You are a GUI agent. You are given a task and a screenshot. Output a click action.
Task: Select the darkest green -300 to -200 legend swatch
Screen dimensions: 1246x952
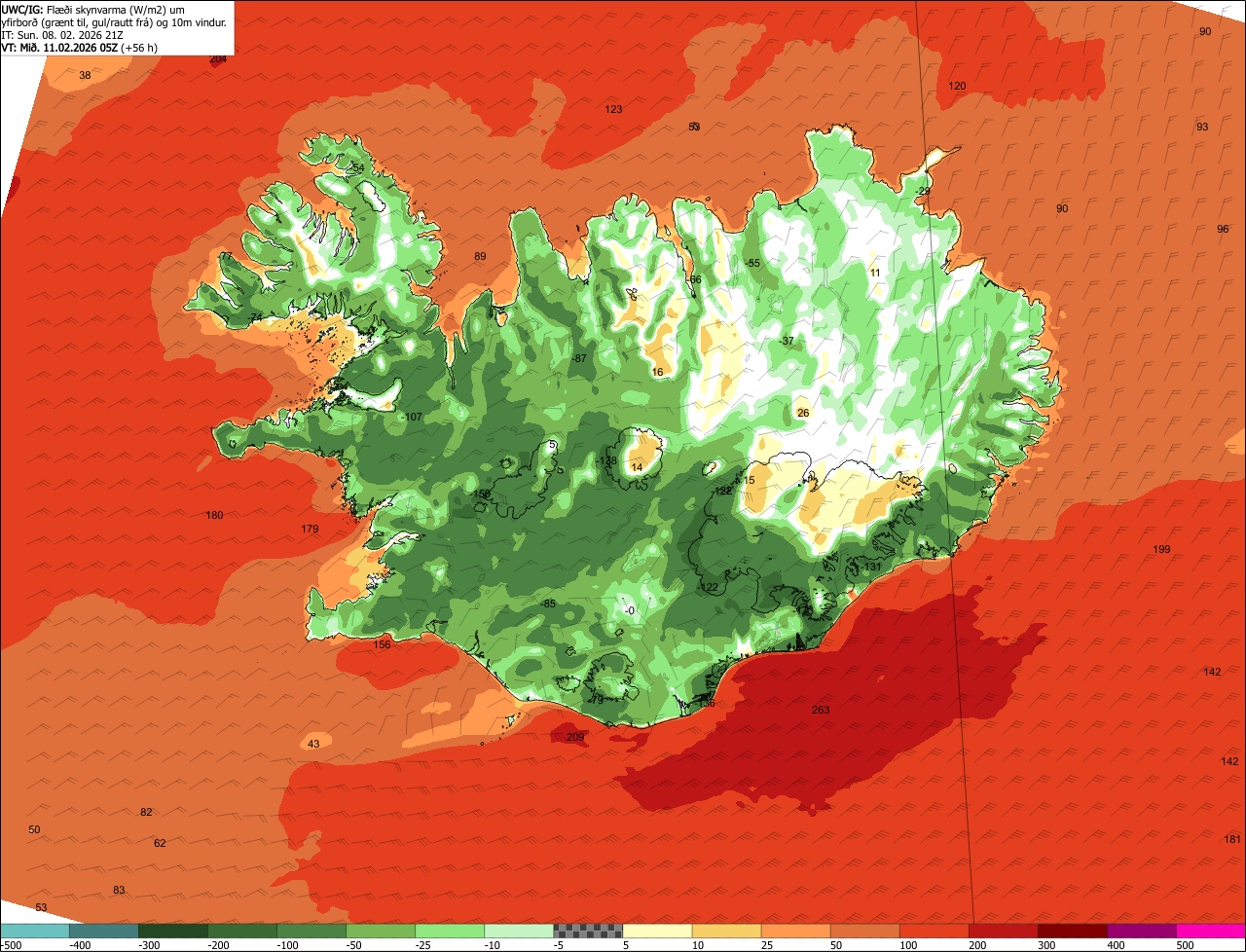click(x=172, y=931)
